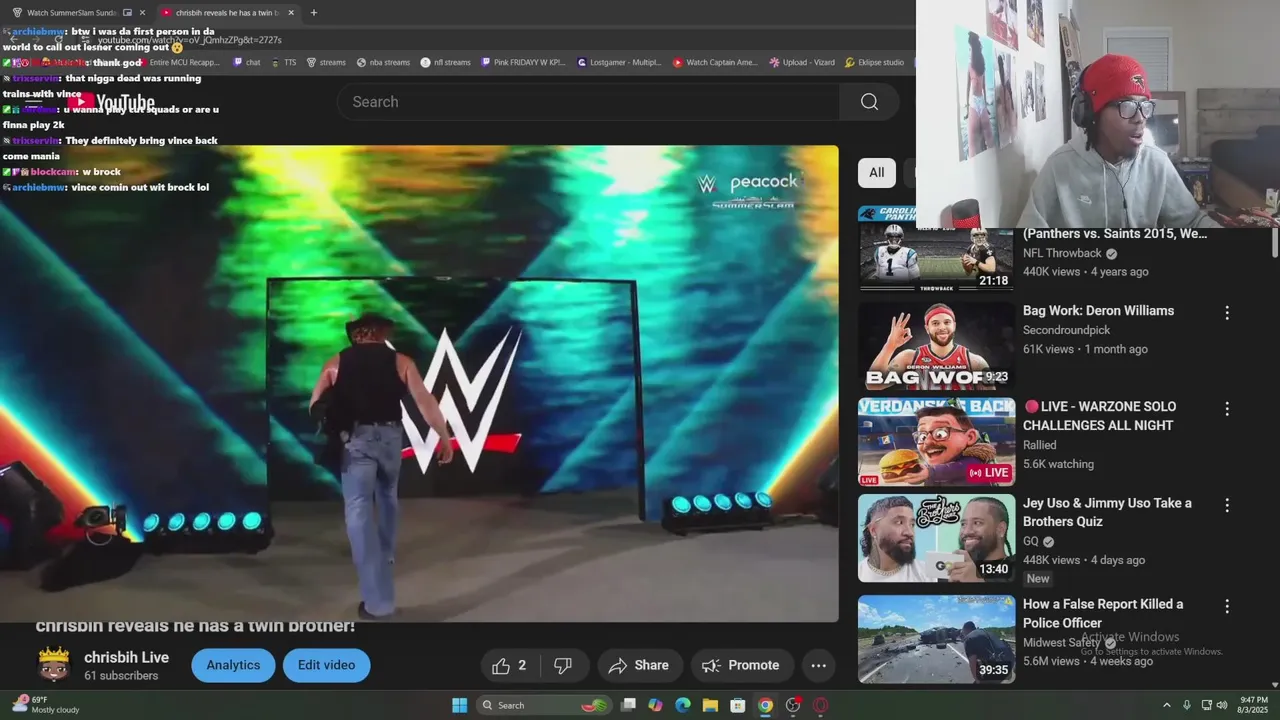Click the Share button
Image resolution: width=1280 pixels, height=720 pixels.
click(640, 665)
